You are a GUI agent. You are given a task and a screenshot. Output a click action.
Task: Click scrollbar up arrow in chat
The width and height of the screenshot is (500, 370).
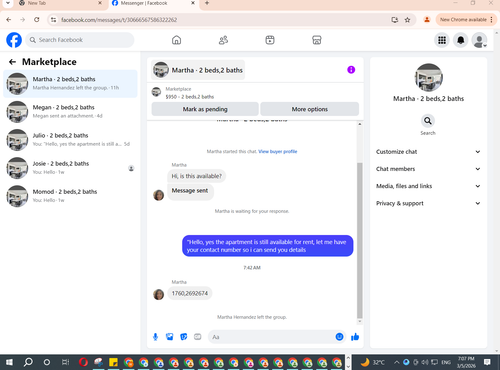point(360,124)
